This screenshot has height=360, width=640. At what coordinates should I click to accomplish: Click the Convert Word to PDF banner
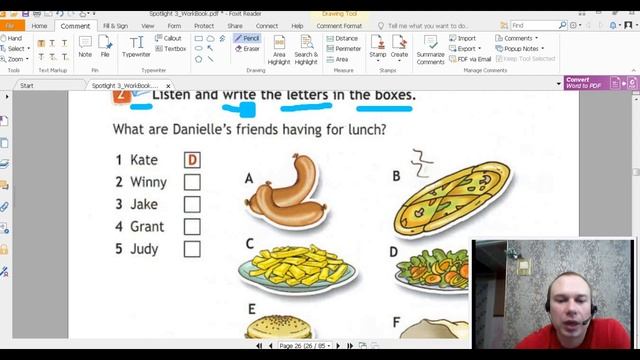[601, 83]
